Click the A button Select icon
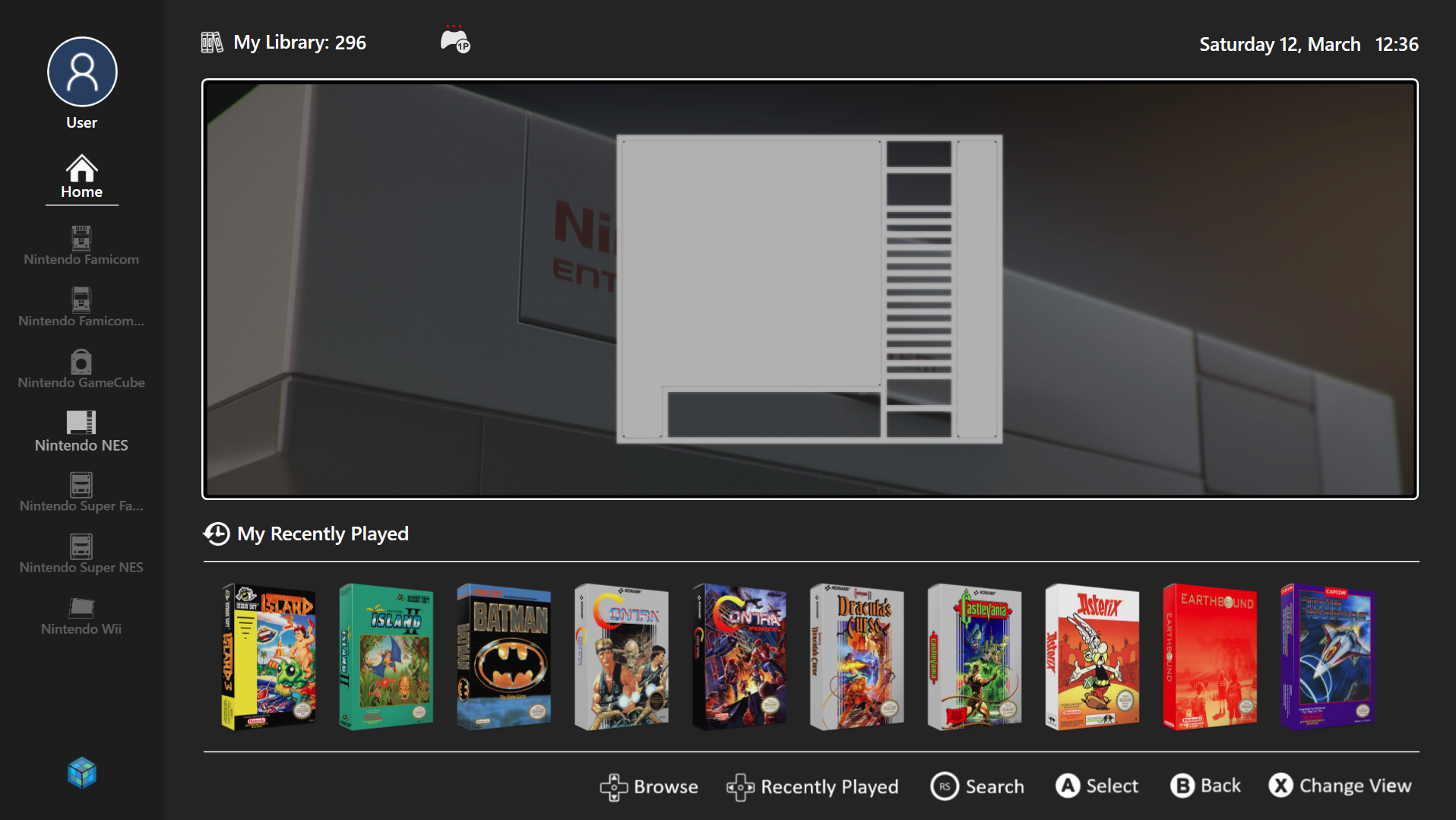 coord(1068,786)
